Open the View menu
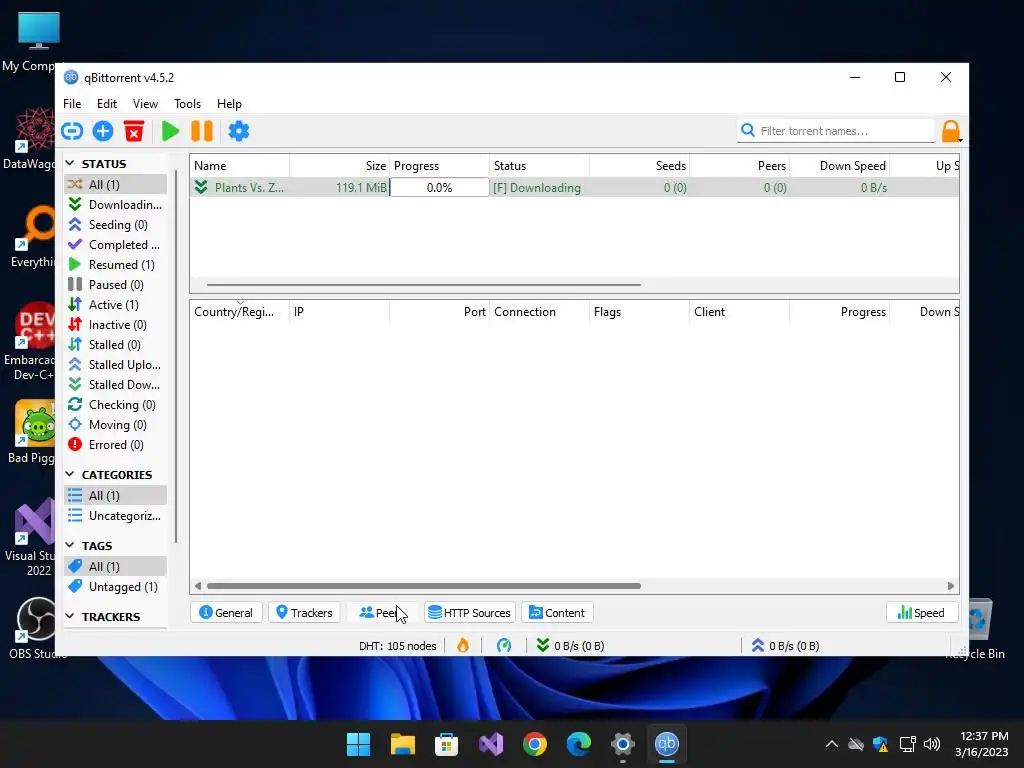Viewport: 1024px width, 768px height. (x=145, y=104)
